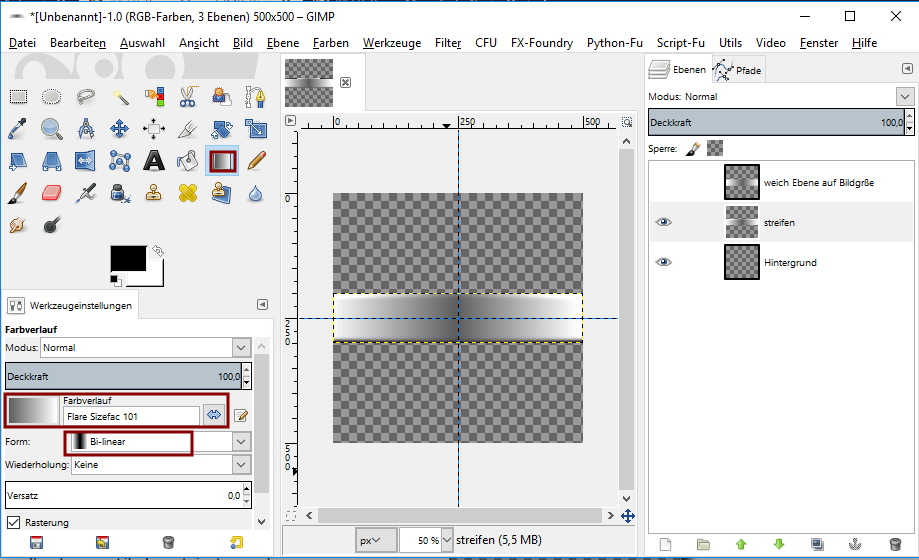Image resolution: width=919 pixels, height=560 pixels.
Task: Select the Text tool
Action: pos(154,160)
